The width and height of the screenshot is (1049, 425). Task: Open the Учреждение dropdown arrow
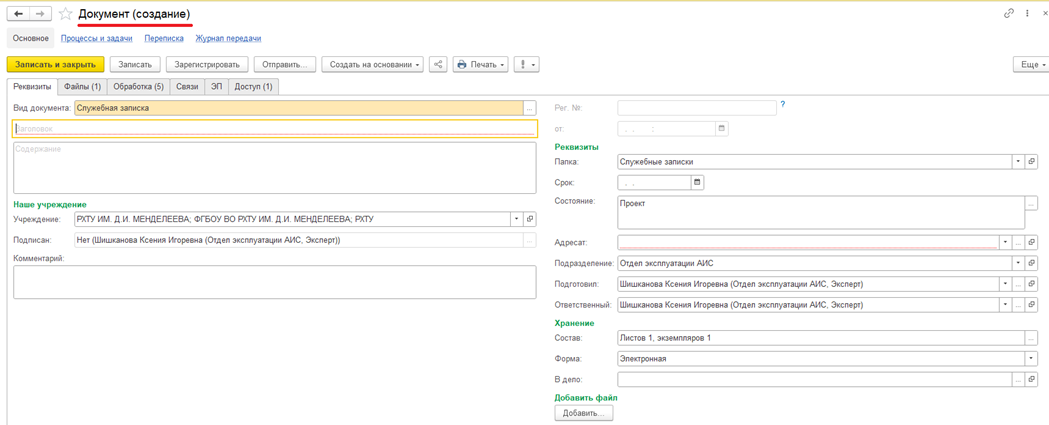click(517, 220)
